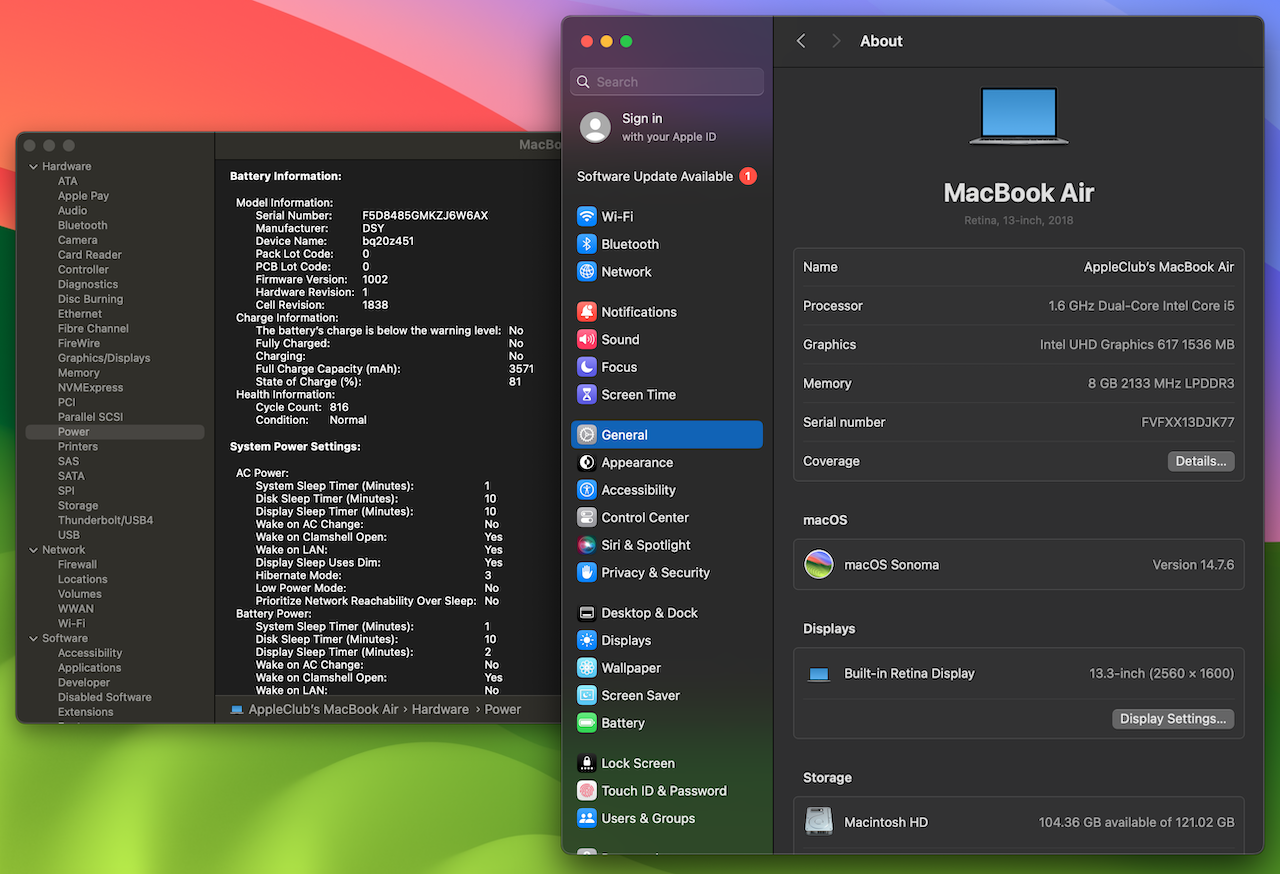Click macOS Sonoma logo icon
The width and height of the screenshot is (1280, 874).
[x=819, y=565]
